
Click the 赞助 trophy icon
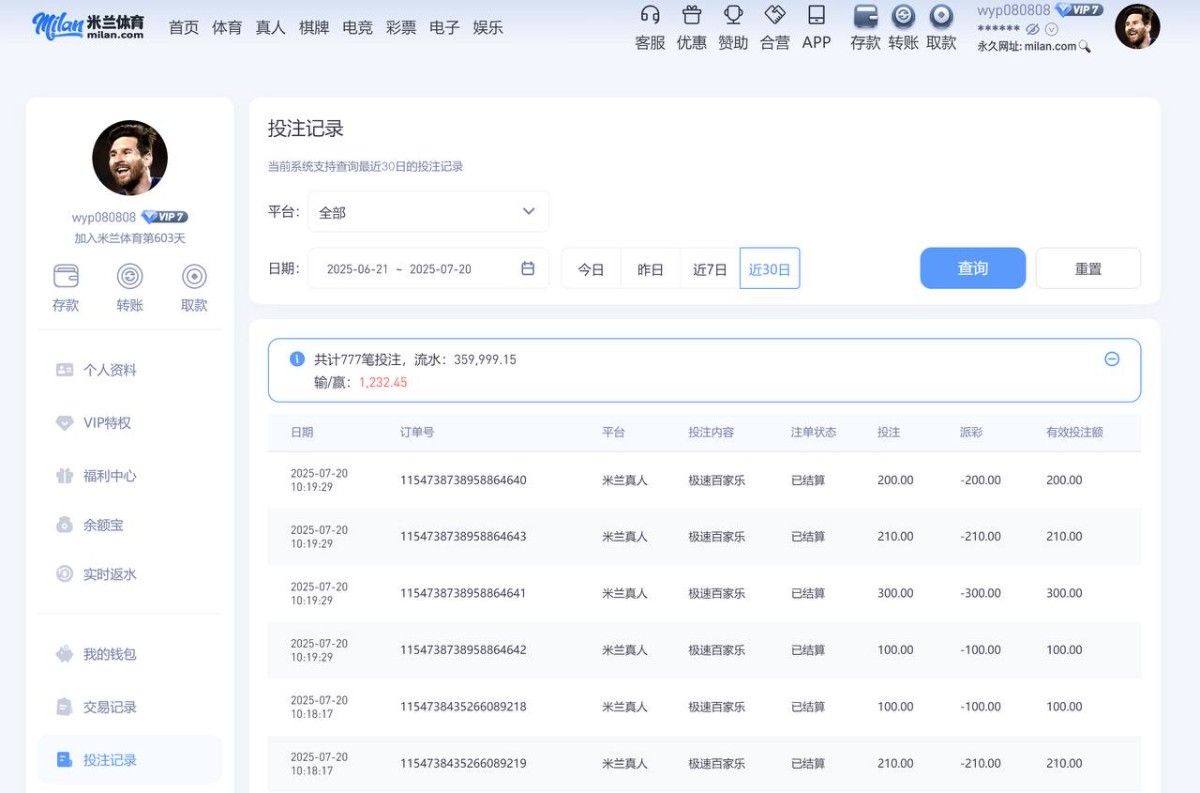pyautogui.click(x=733, y=15)
